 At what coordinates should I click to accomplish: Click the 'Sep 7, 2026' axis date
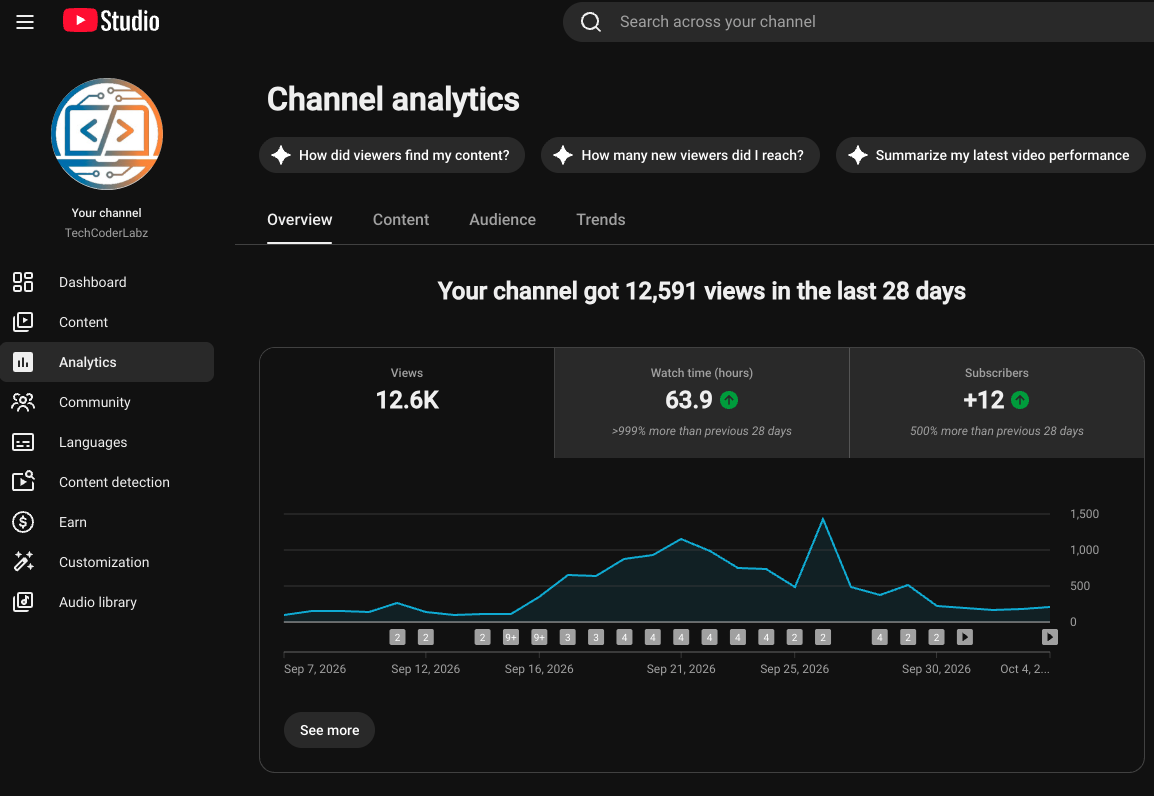pyautogui.click(x=315, y=669)
